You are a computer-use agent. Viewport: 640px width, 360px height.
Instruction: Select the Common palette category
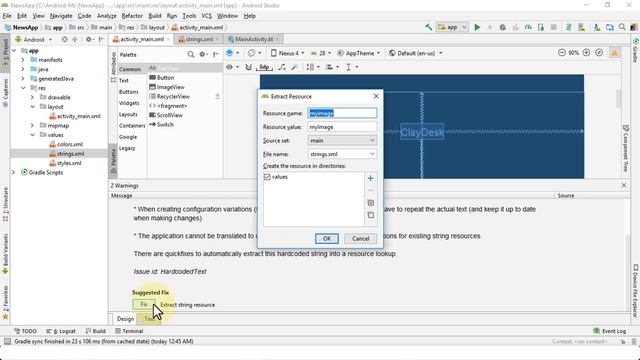click(x=130, y=69)
